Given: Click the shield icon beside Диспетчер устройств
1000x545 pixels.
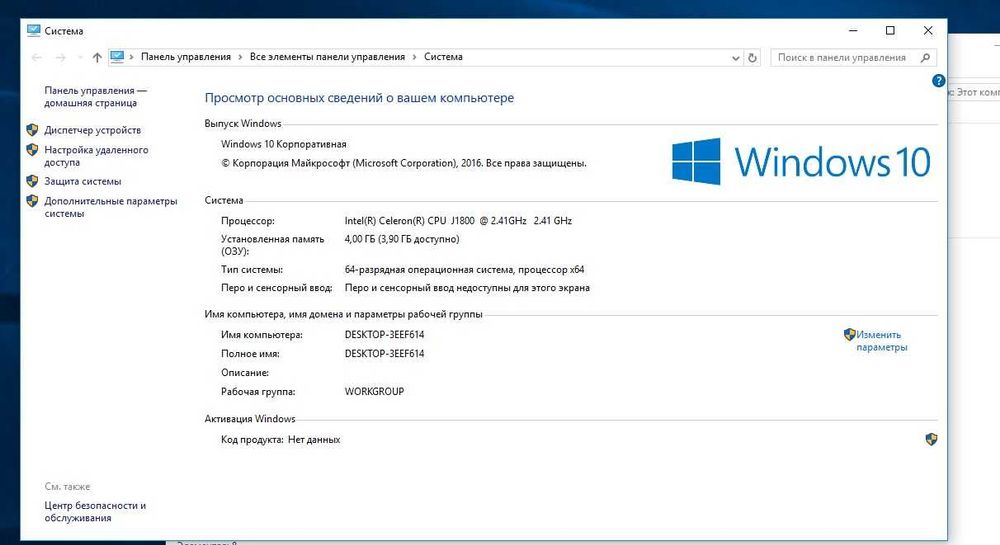Looking at the screenshot, I should click(33, 130).
